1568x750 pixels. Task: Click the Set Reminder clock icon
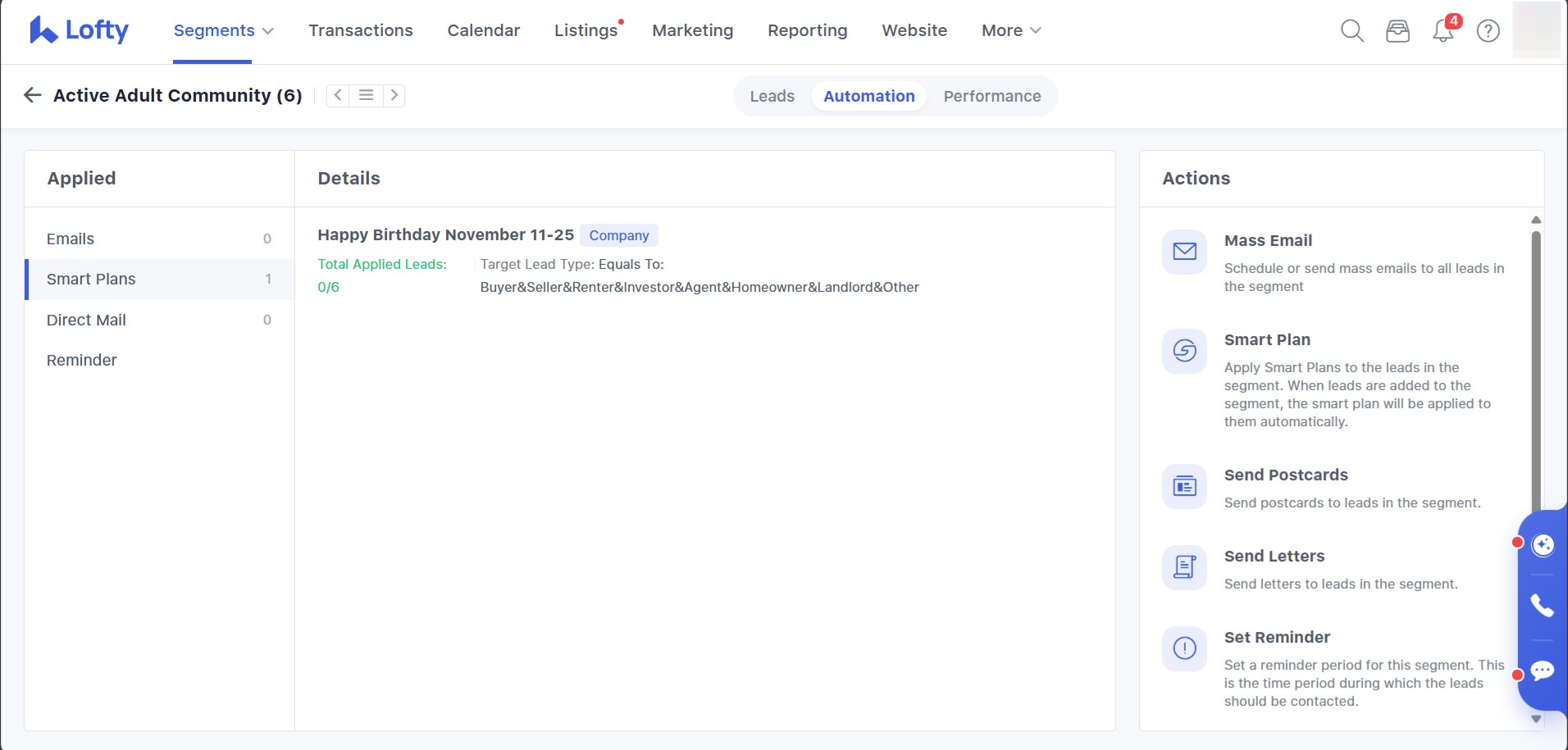pyautogui.click(x=1184, y=648)
